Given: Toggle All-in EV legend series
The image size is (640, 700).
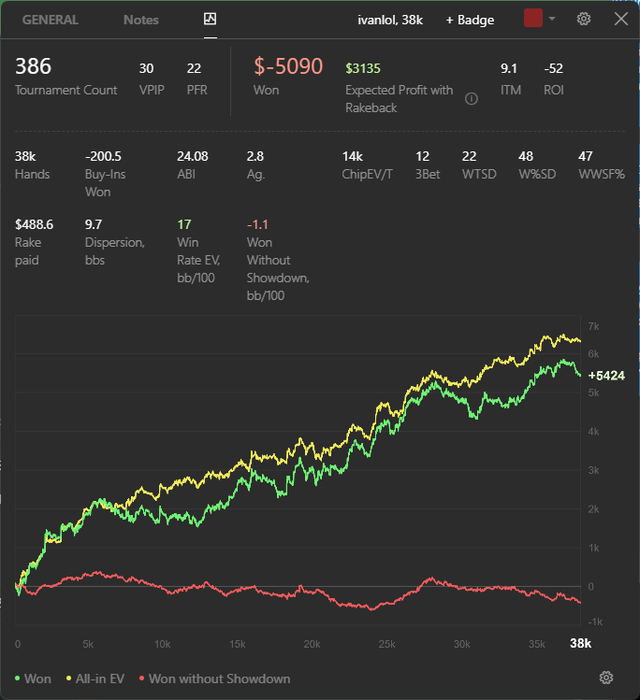Looking at the screenshot, I should (x=96, y=679).
